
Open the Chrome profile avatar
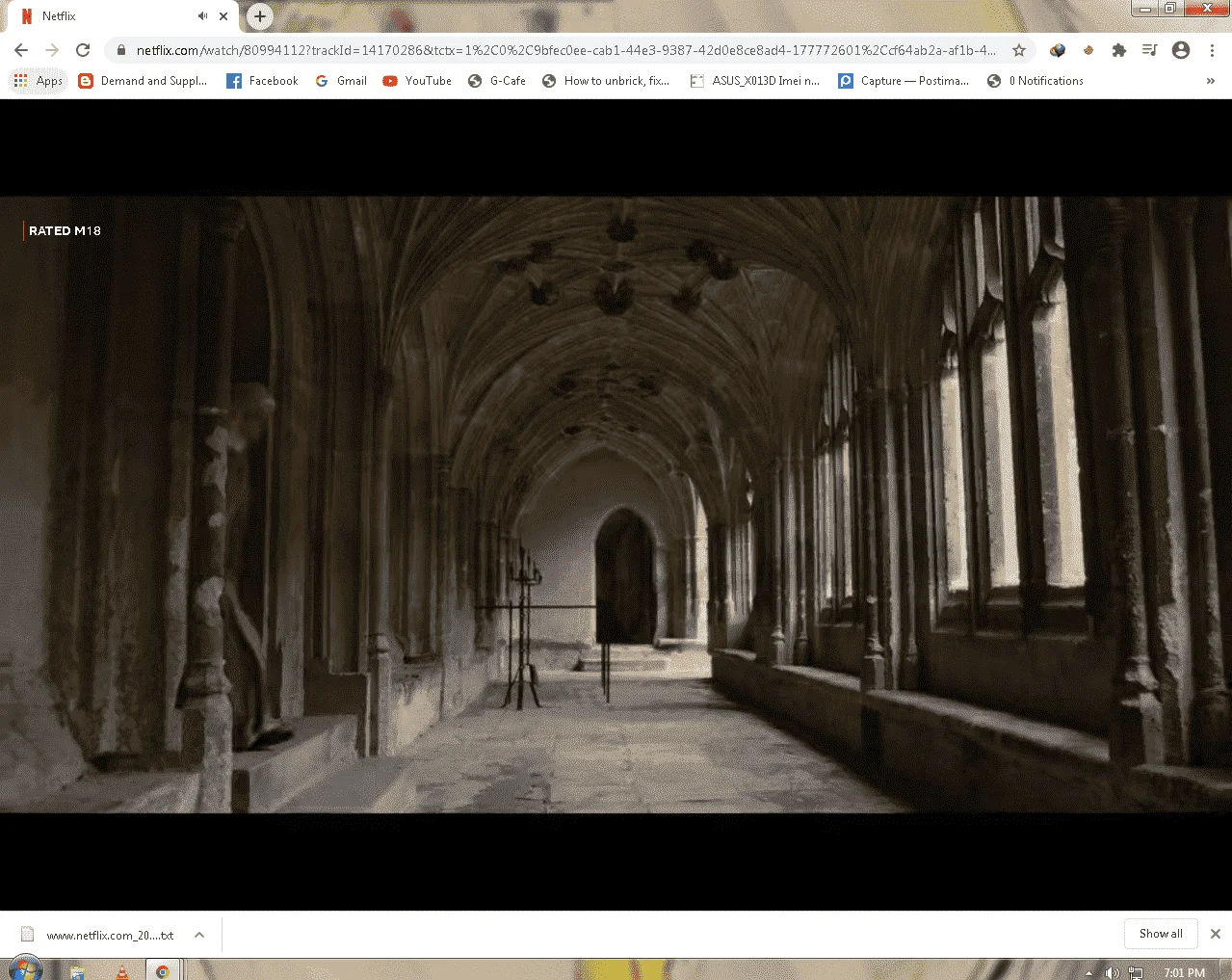pos(1181,50)
